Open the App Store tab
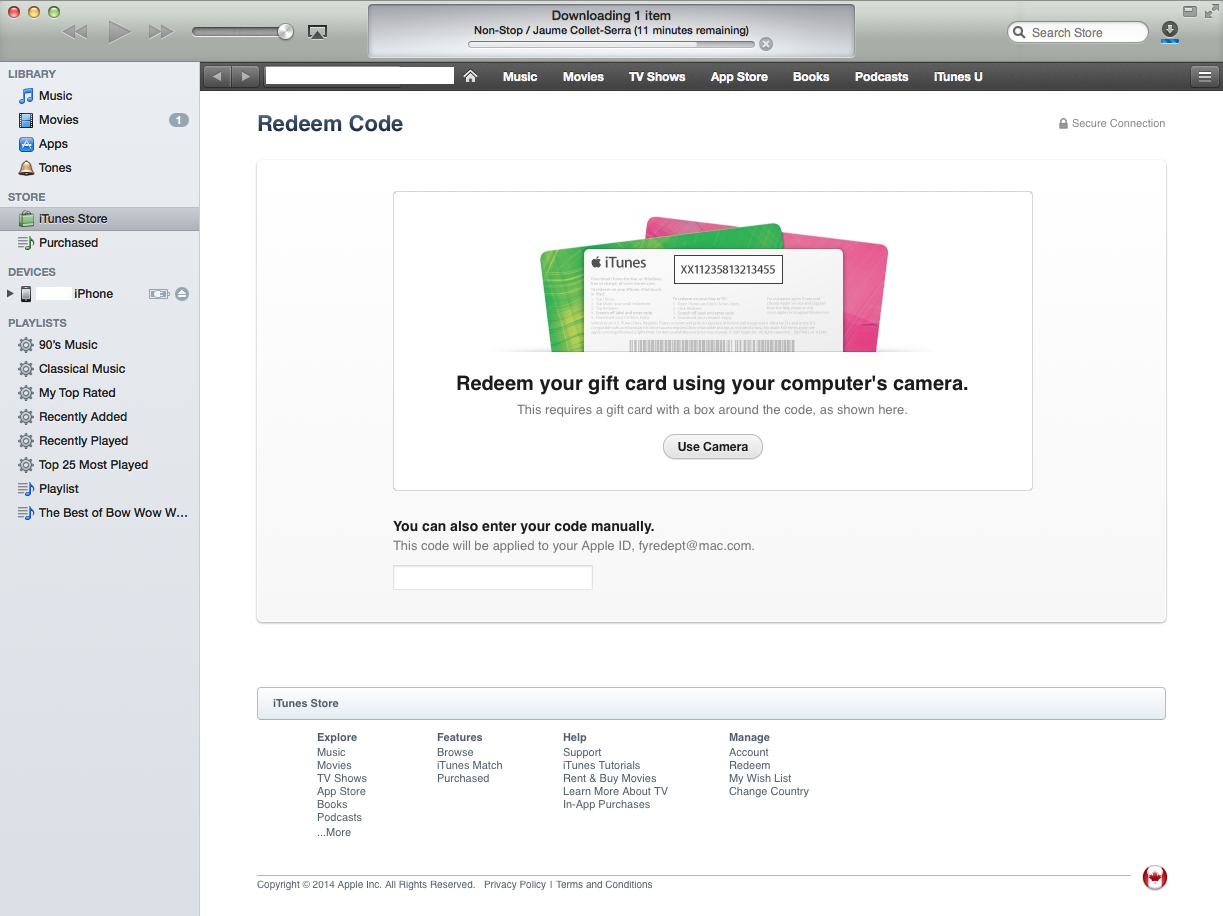The height and width of the screenshot is (916, 1223). (739, 76)
